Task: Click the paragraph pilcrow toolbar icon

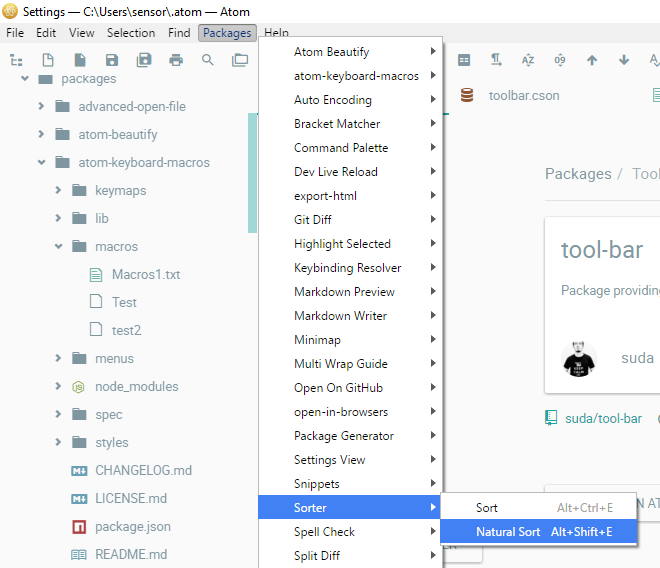Action: [x=496, y=60]
